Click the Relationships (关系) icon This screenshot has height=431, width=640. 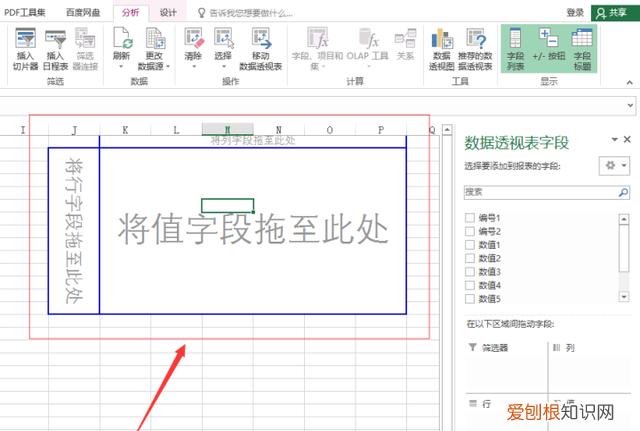pos(405,38)
